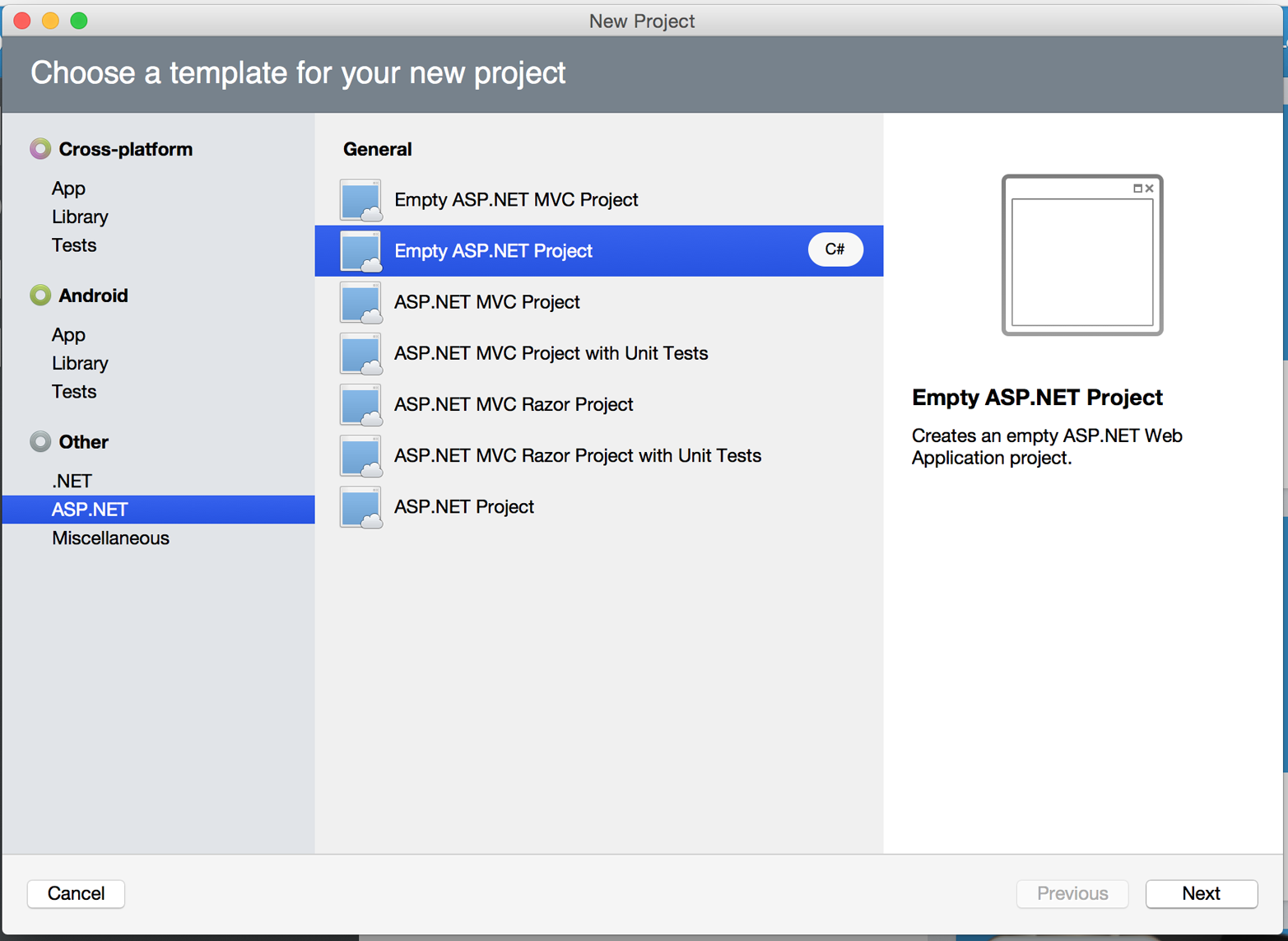Choose Empty ASP.NET Project template
This screenshot has height=941, width=1288.
tap(599, 251)
